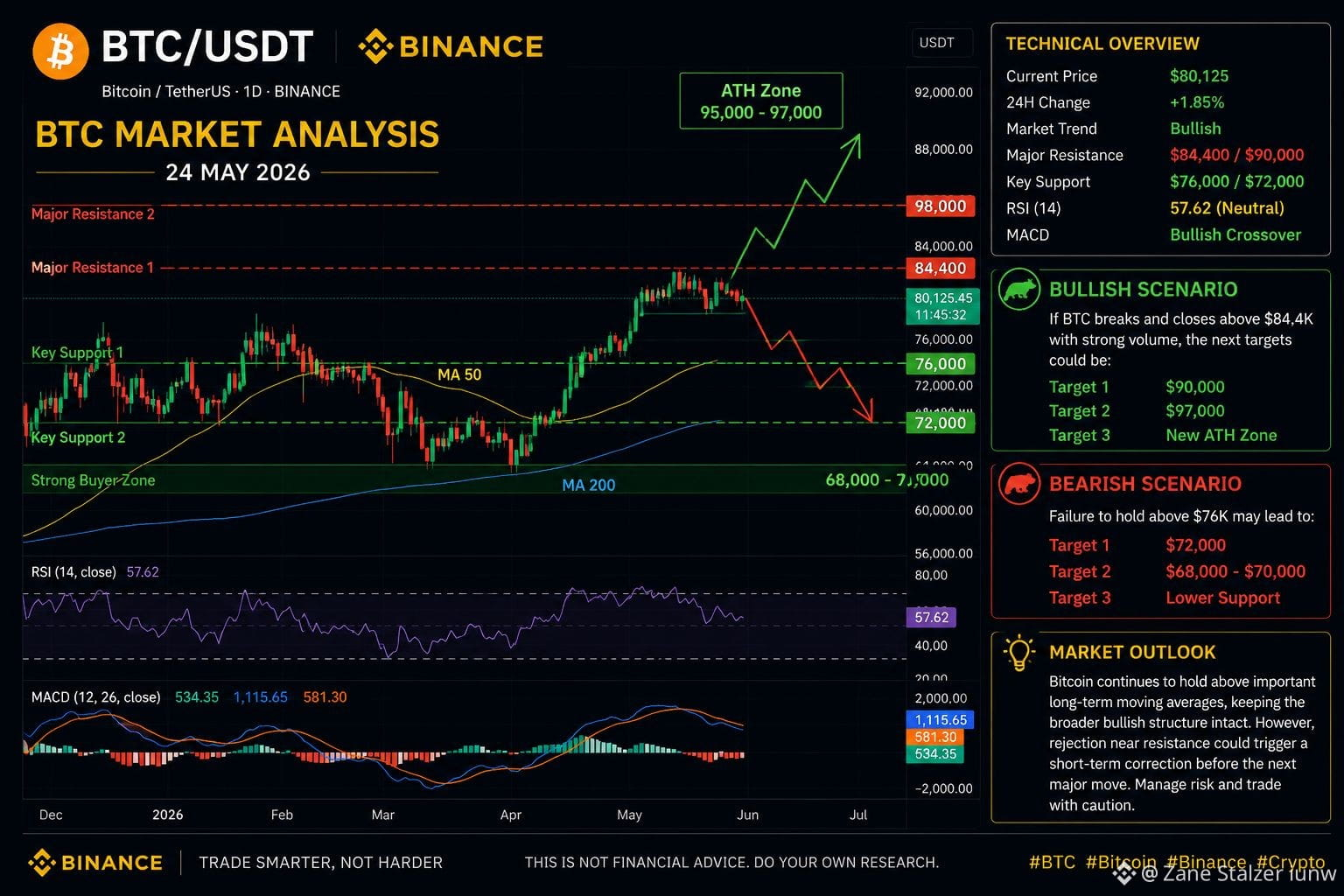Click the Binance logo beside the BTC/USDT title
This screenshot has height=896, width=1344.
[x=451, y=46]
